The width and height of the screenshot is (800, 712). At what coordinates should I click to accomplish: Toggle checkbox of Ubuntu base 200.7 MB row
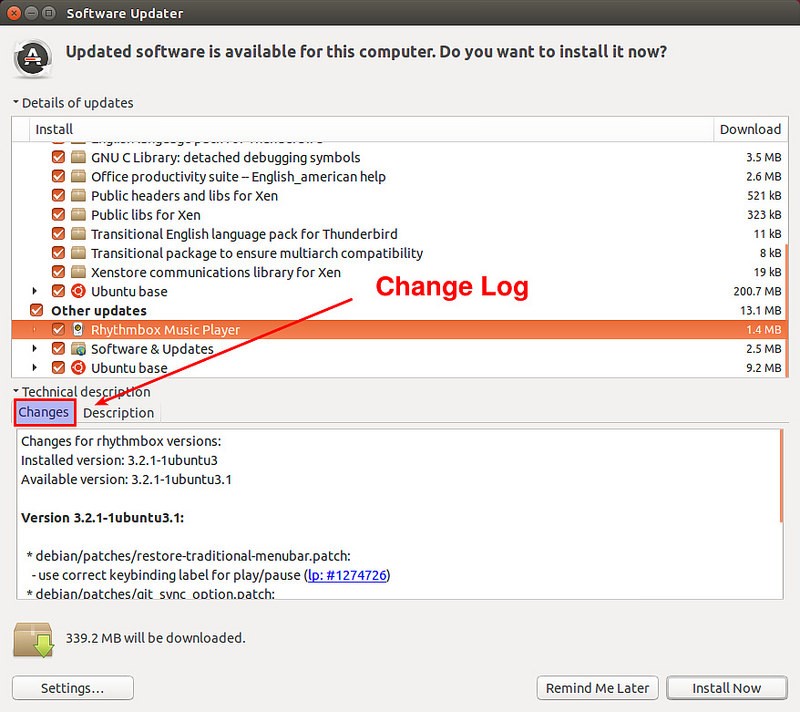point(58,291)
